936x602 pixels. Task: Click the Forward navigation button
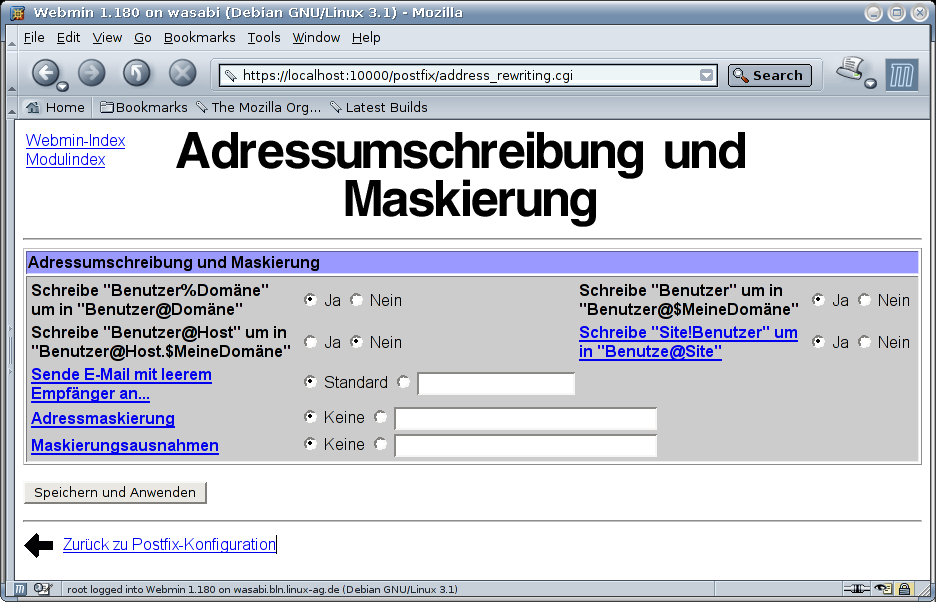pyautogui.click(x=91, y=73)
